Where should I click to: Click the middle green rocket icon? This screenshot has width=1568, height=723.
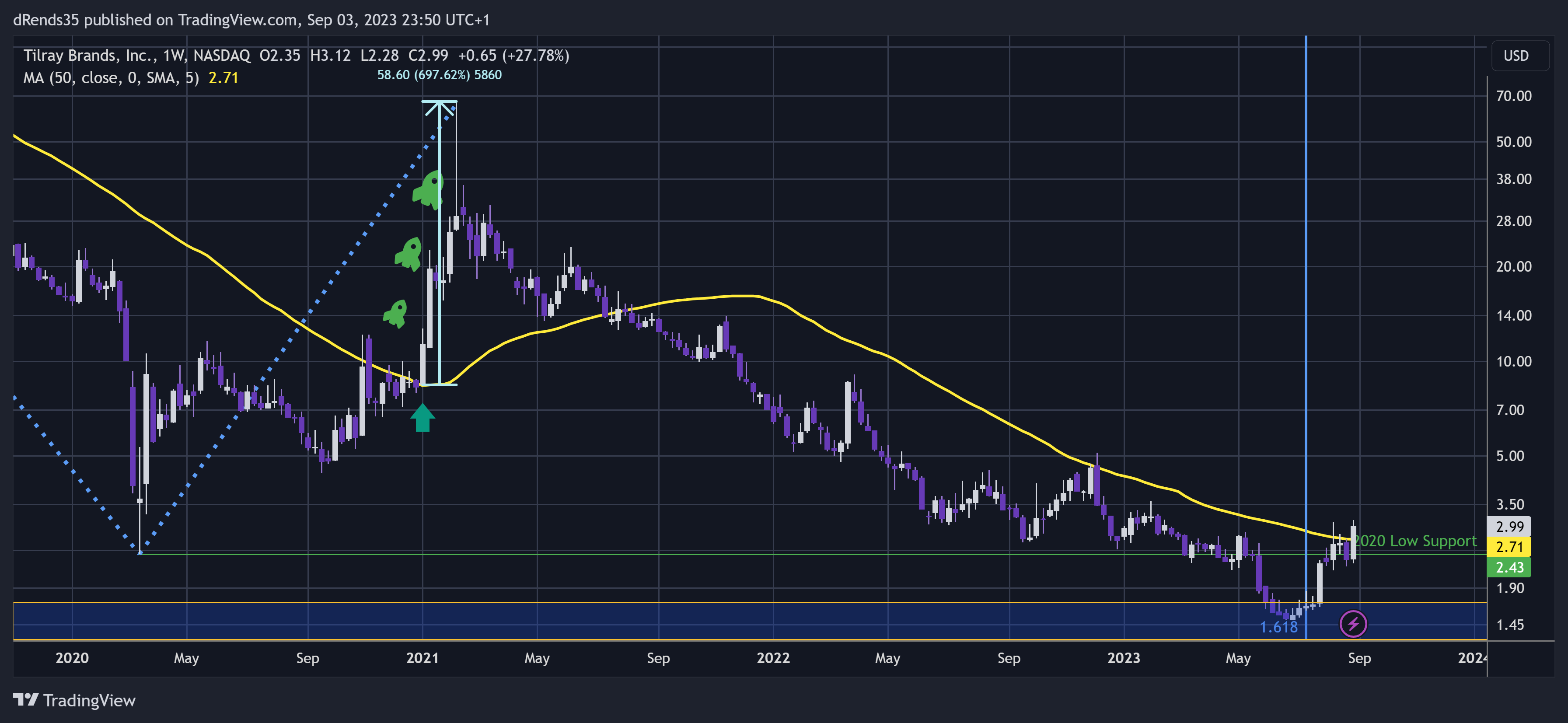pos(409,254)
